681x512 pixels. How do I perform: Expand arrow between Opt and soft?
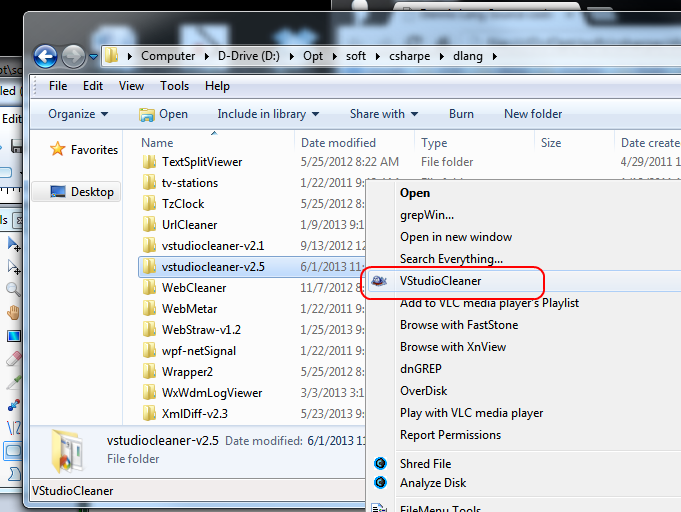(x=334, y=56)
